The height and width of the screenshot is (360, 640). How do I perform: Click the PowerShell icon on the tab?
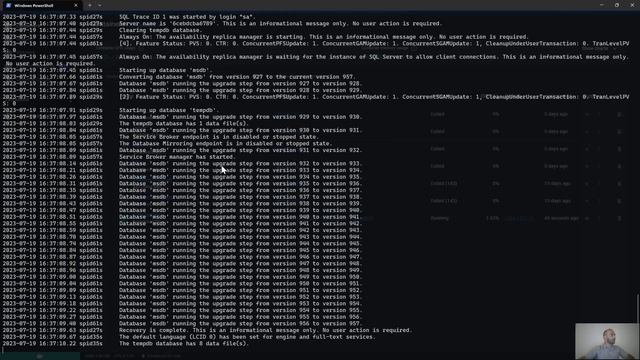(x=9, y=5)
